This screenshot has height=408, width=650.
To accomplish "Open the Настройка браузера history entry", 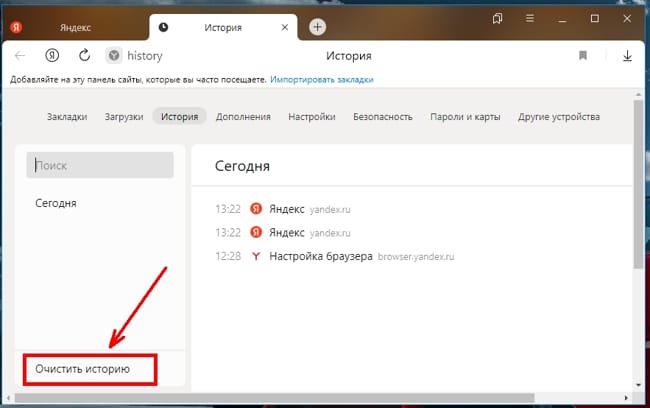I will pyautogui.click(x=321, y=256).
